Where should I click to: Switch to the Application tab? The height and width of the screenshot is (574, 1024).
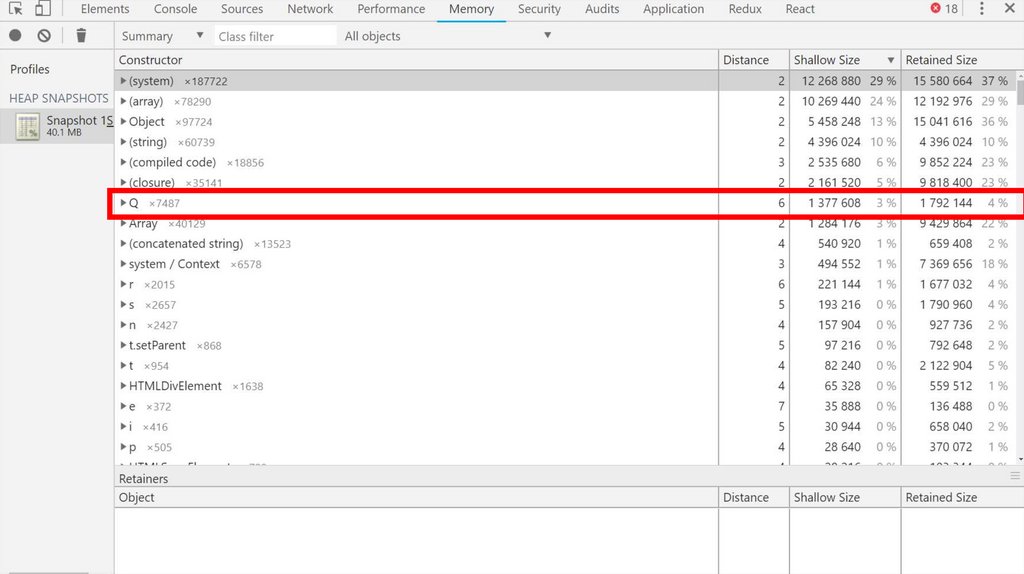(x=673, y=9)
